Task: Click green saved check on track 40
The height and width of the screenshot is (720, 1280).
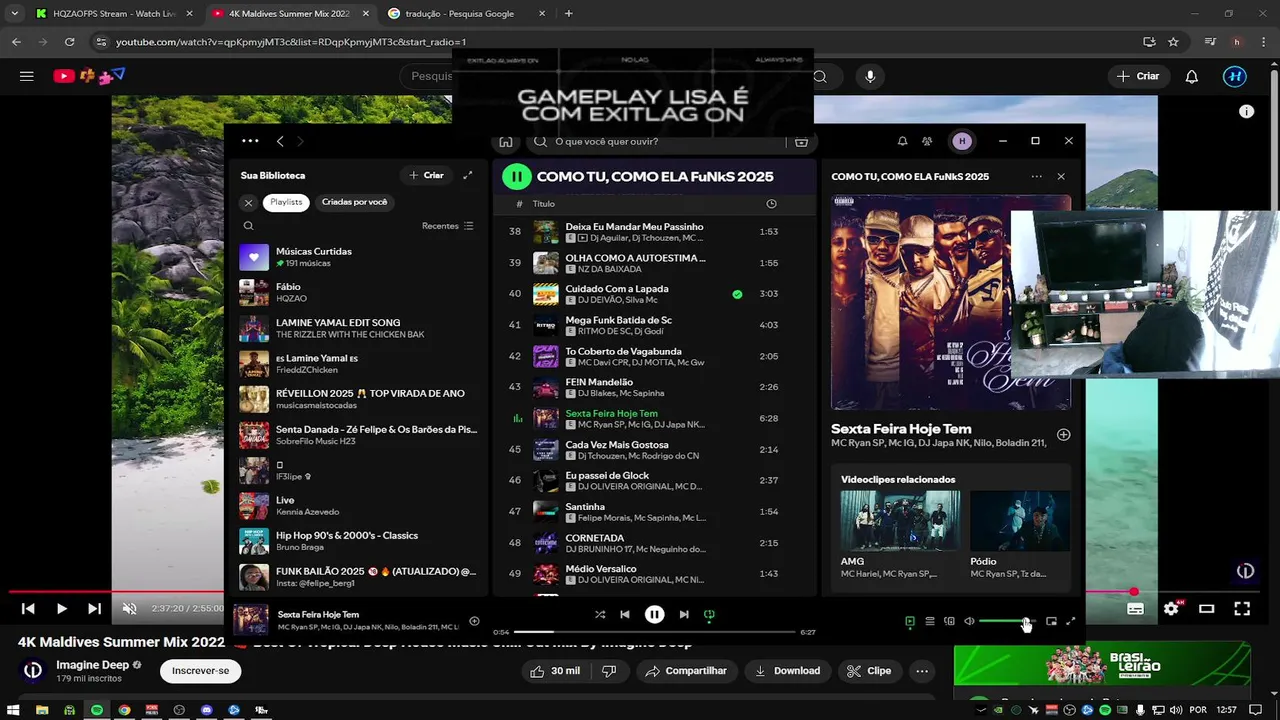Action: (x=737, y=294)
